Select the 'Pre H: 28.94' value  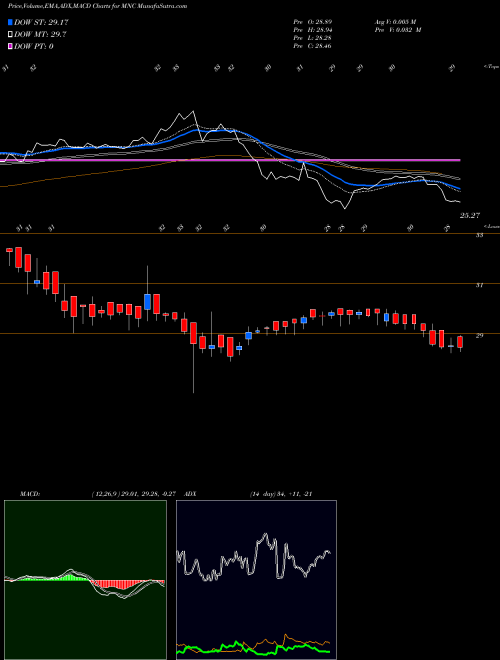313,30
